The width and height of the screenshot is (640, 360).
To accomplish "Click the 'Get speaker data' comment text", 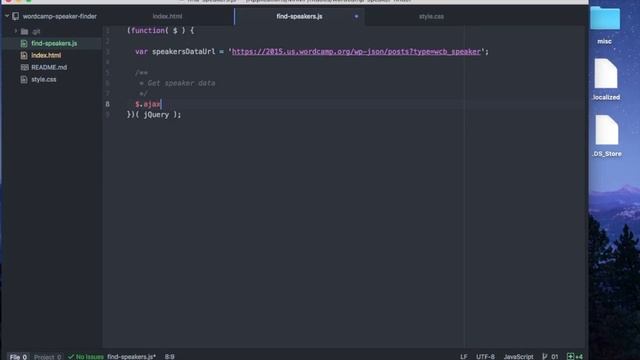I will pyautogui.click(x=181, y=83).
